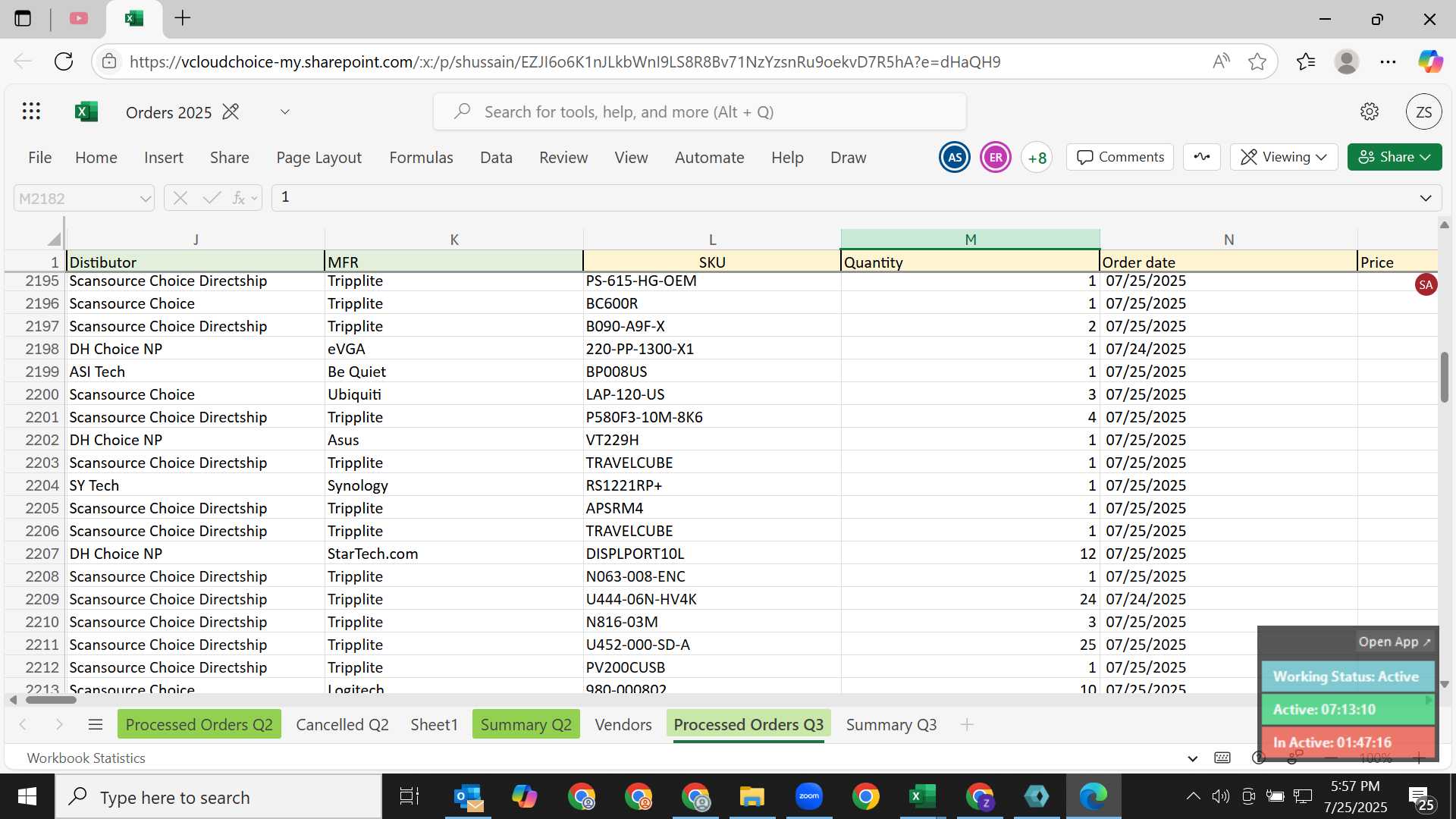Open the Draw ribbon tab
Image resolution: width=1456 pixels, height=819 pixels.
click(x=848, y=157)
